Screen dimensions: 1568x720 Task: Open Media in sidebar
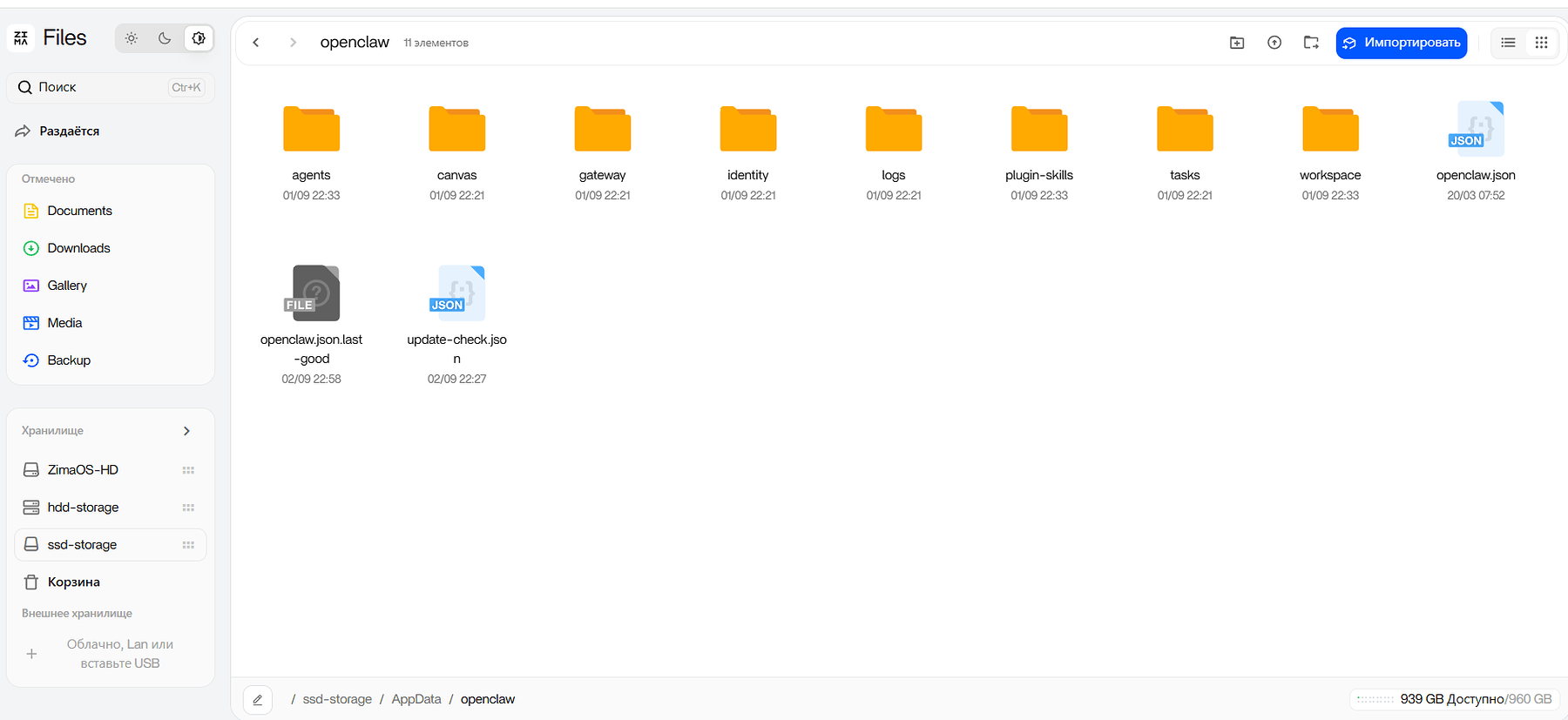point(53,323)
